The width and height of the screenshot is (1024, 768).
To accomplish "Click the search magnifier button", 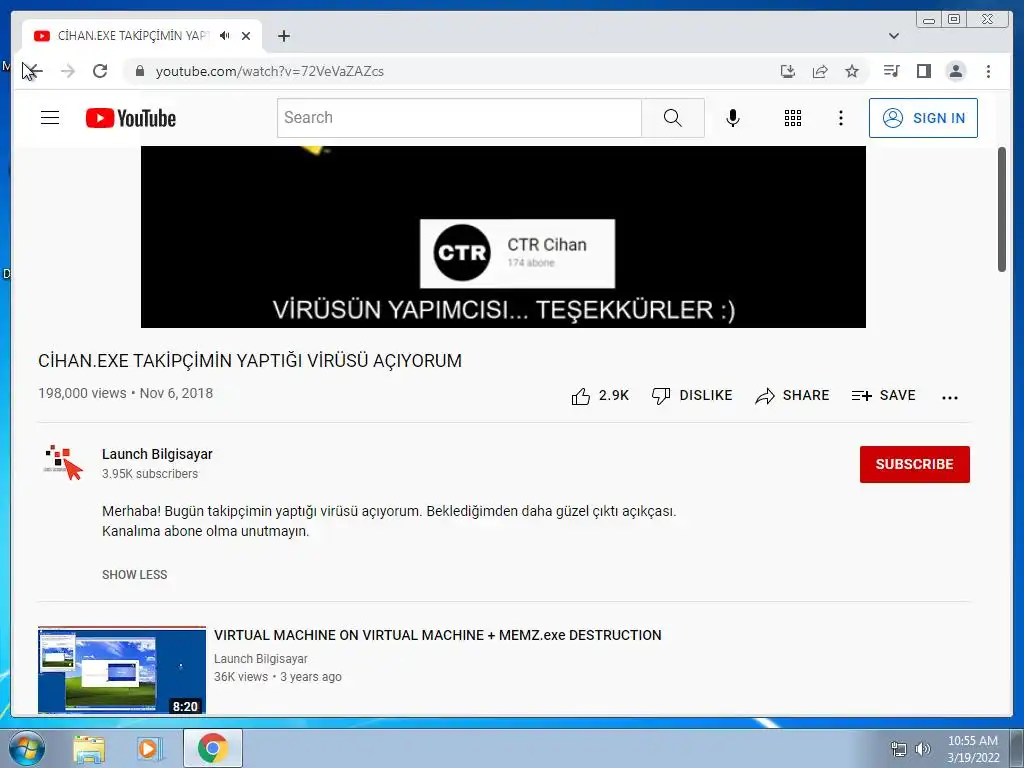I will point(673,118).
